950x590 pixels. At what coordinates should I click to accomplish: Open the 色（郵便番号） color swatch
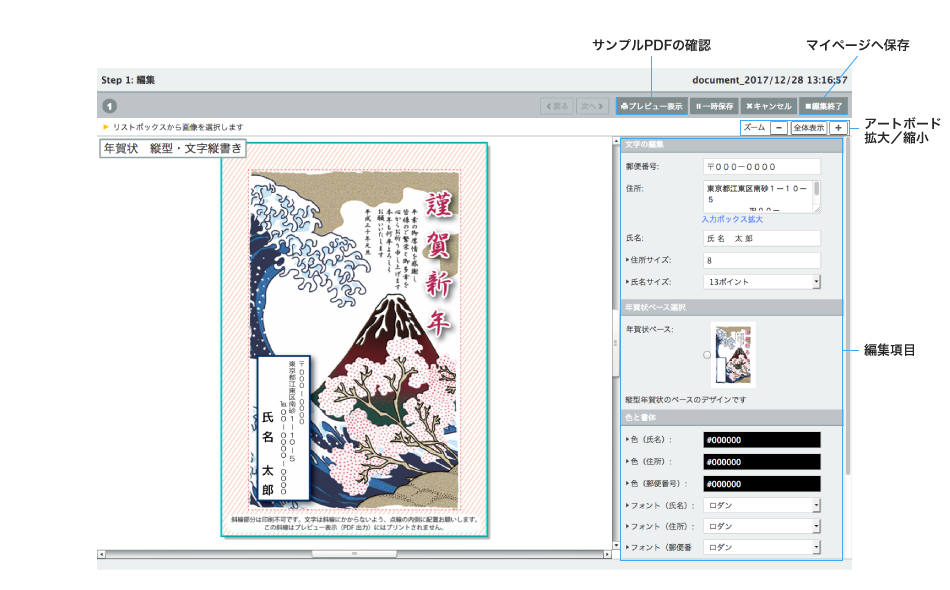pos(762,483)
